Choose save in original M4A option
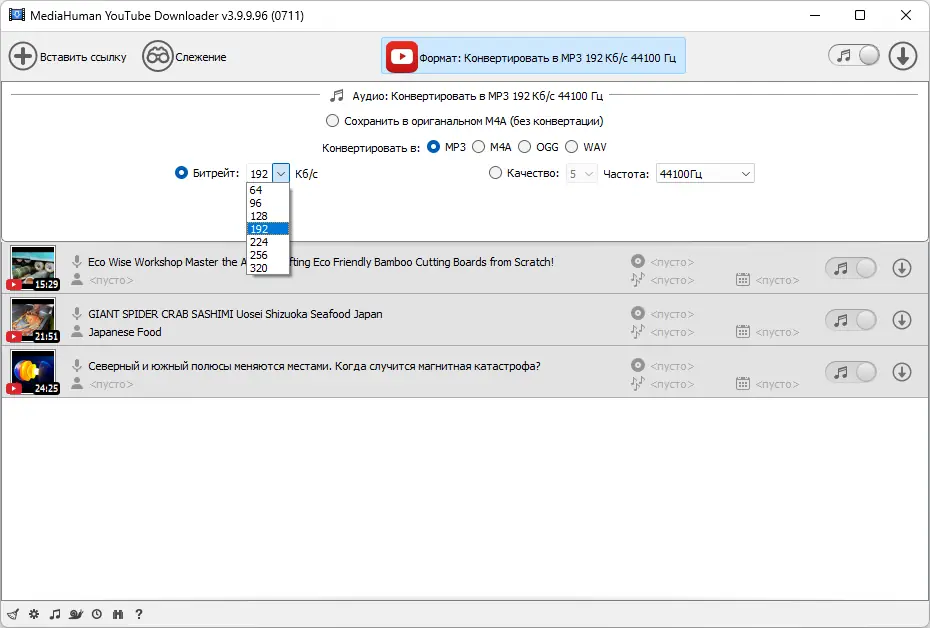The height and width of the screenshot is (628, 930). (333, 121)
